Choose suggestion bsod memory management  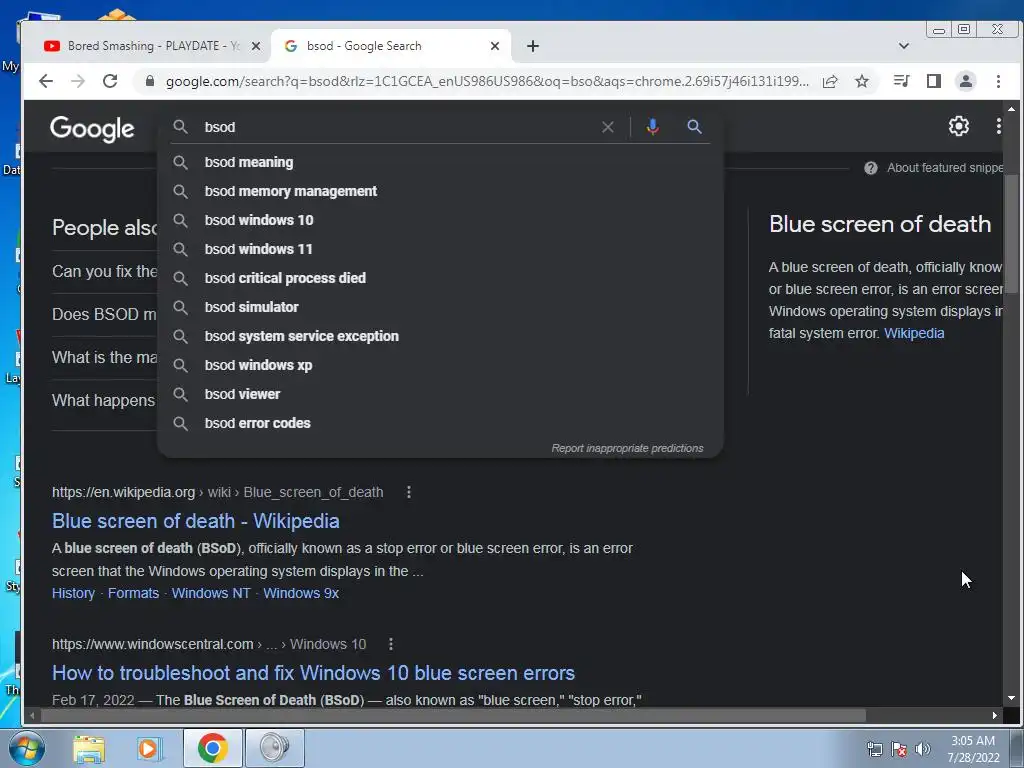pyautogui.click(x=440, y=191)
